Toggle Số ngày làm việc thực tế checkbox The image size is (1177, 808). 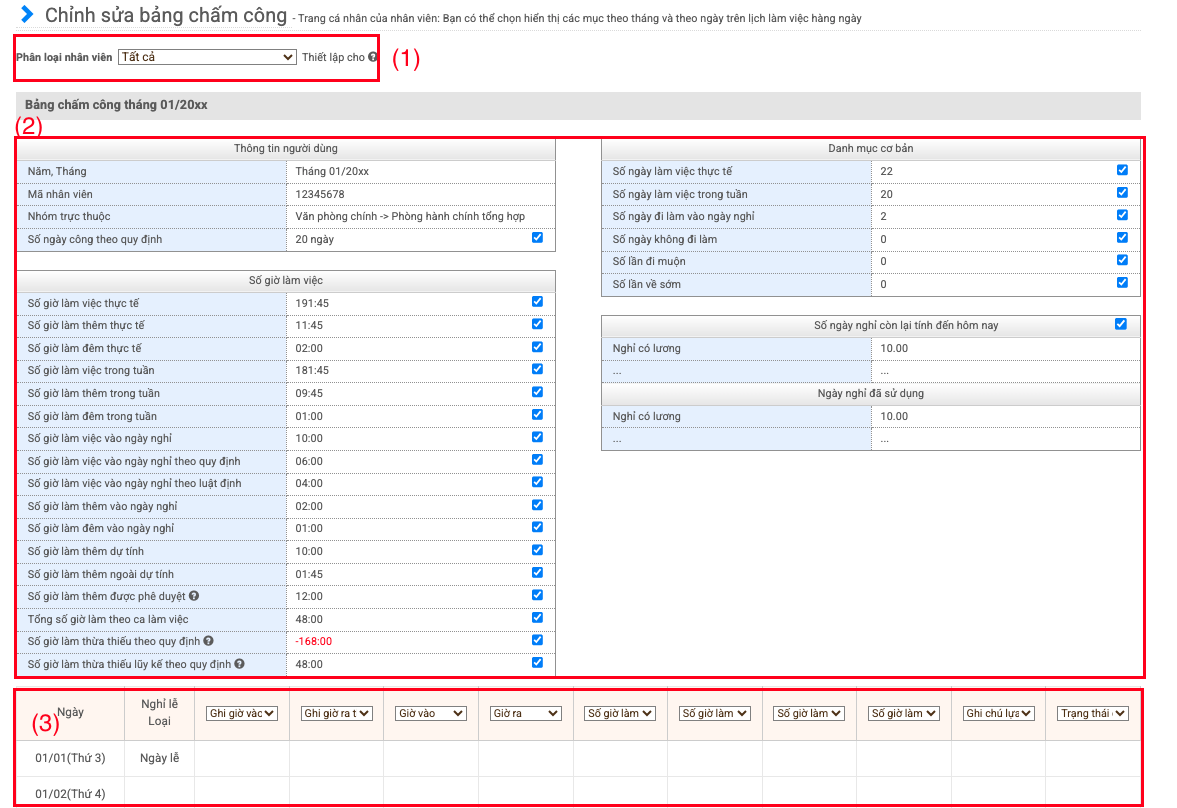pyautogui.click(x=1122, y=170)
